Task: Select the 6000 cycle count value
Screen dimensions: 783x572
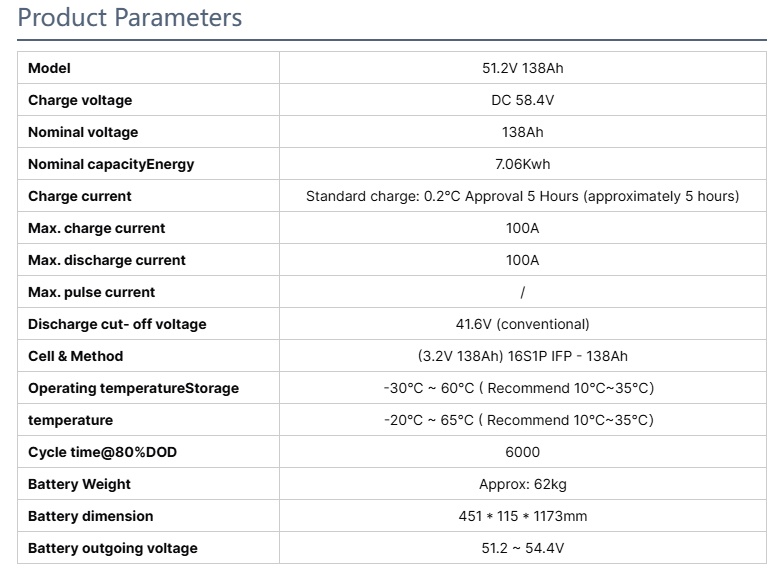Action: [522, 452]
